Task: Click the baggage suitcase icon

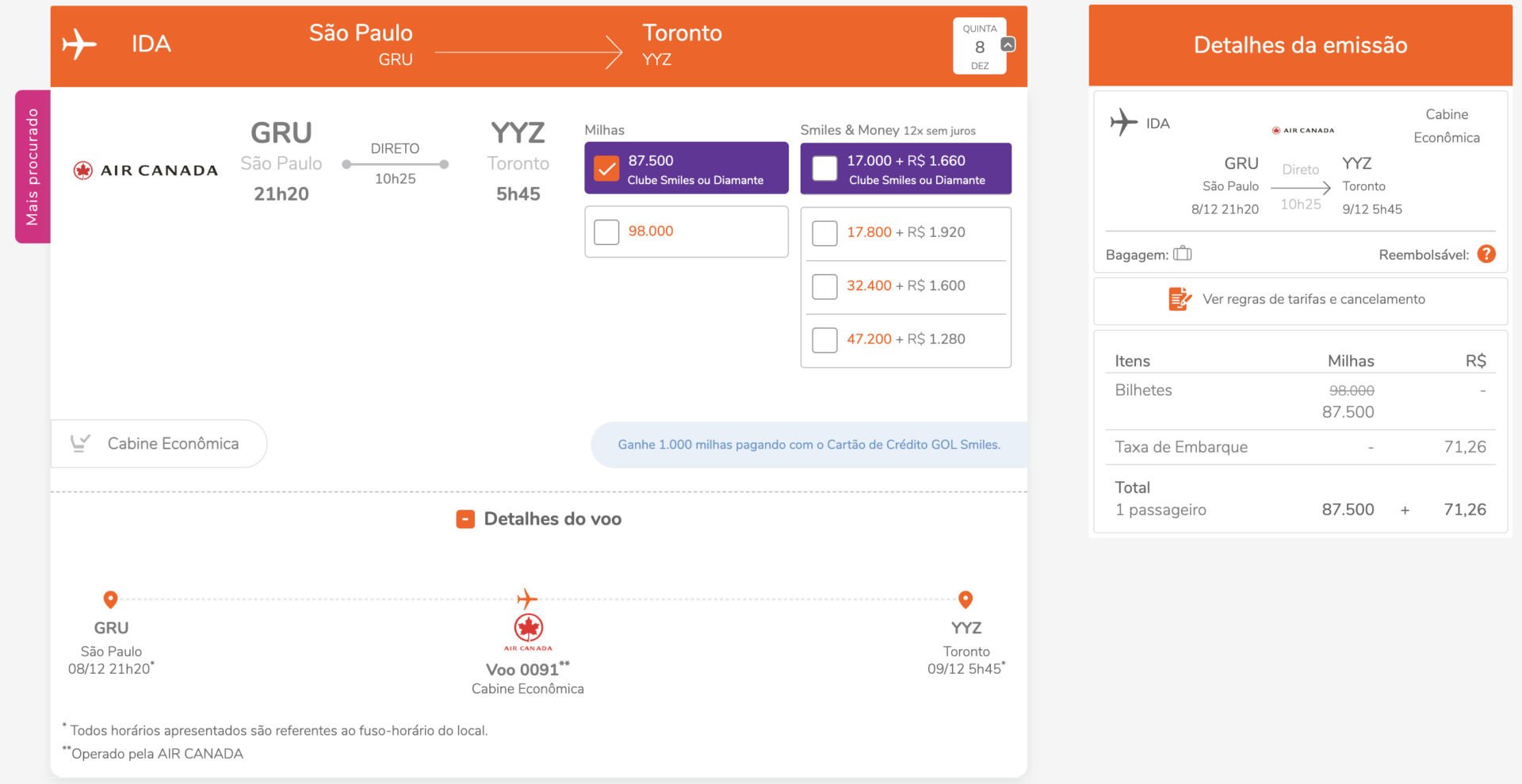Action: 1183,254
